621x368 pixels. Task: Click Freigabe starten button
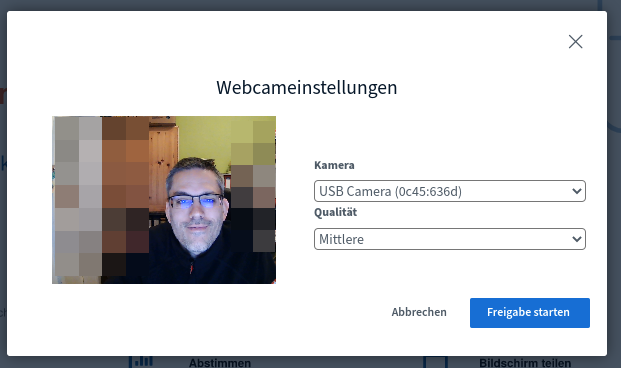click(x=530, y=313)
